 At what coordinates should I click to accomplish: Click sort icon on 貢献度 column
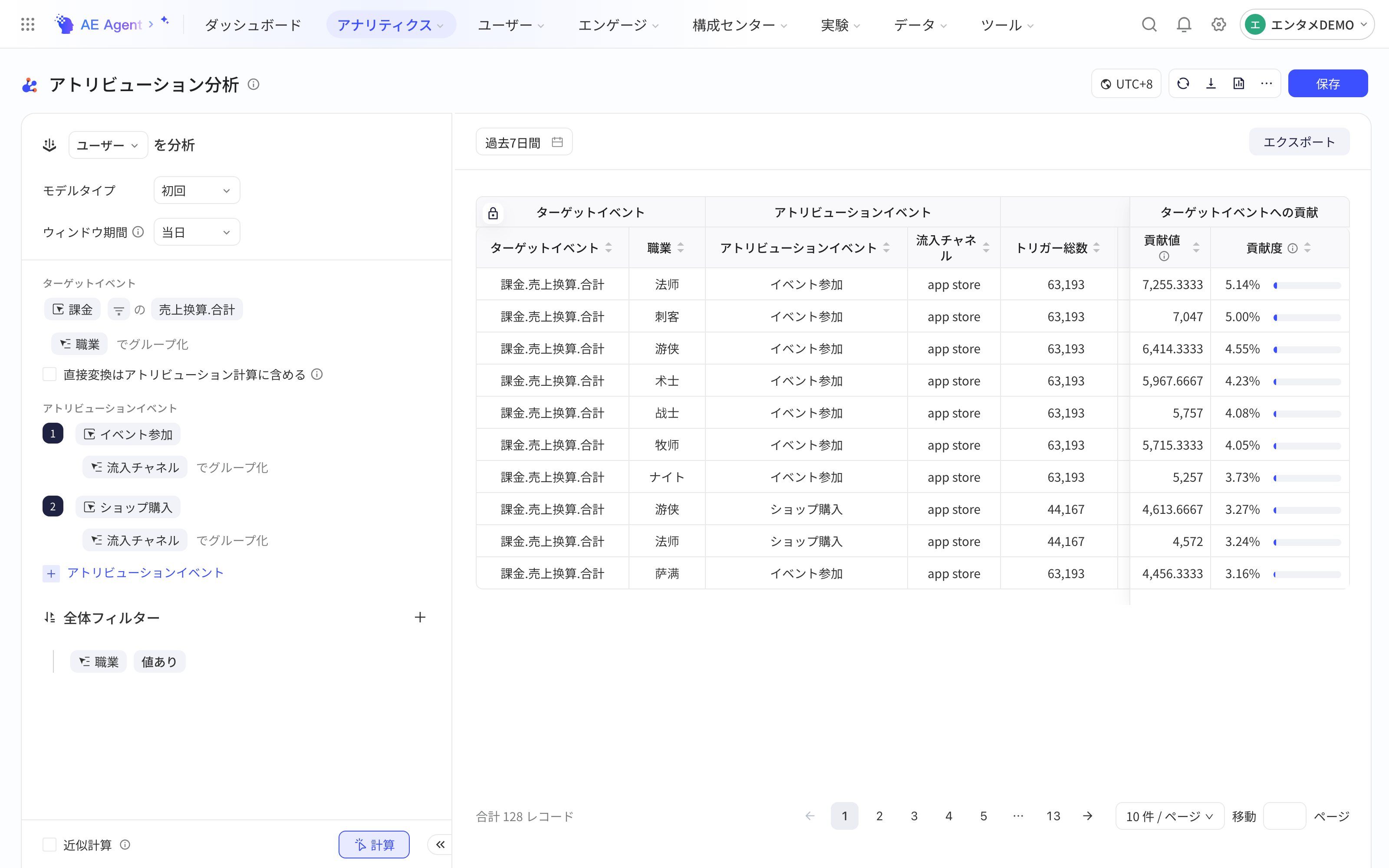click(x=1307, y=248)
